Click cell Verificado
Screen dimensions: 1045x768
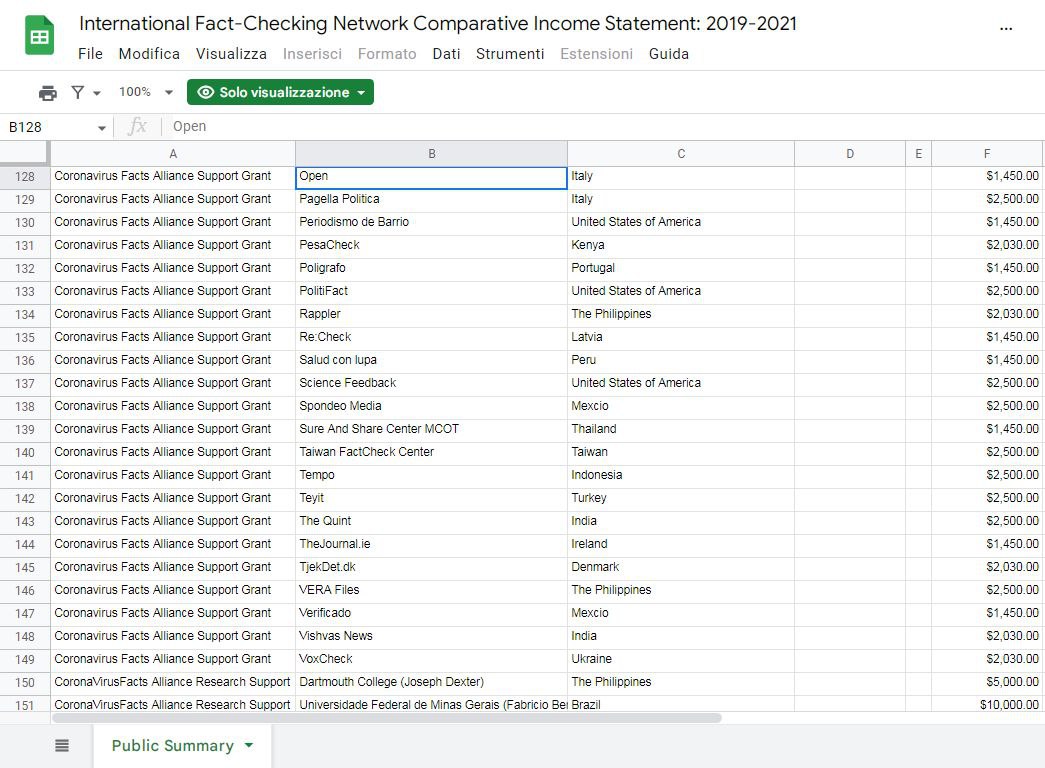click(x=431, y=613)
